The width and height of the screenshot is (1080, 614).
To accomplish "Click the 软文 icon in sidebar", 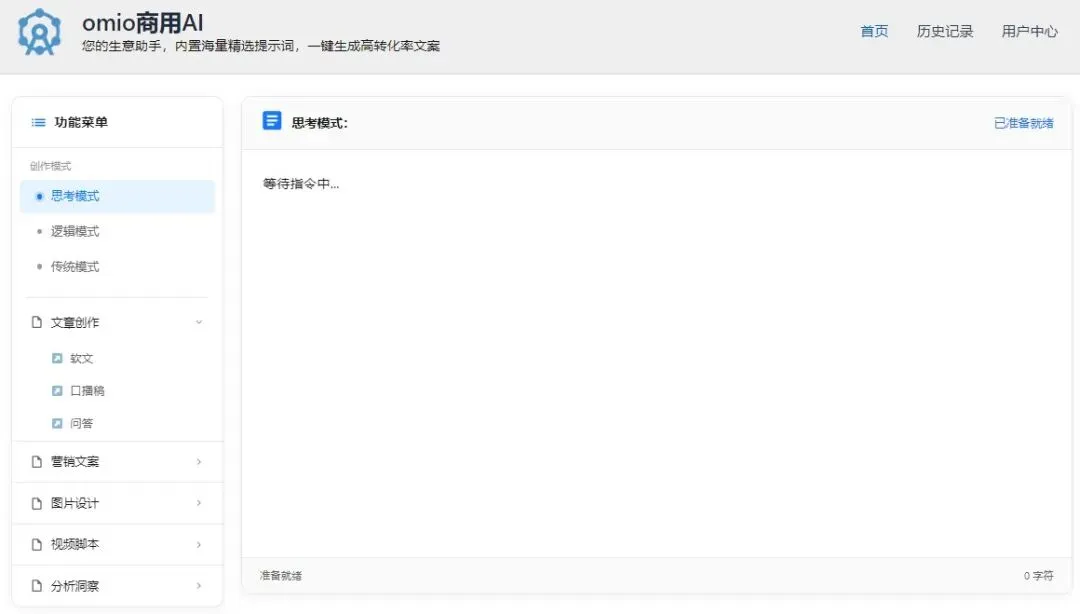I will coord(57,358).
